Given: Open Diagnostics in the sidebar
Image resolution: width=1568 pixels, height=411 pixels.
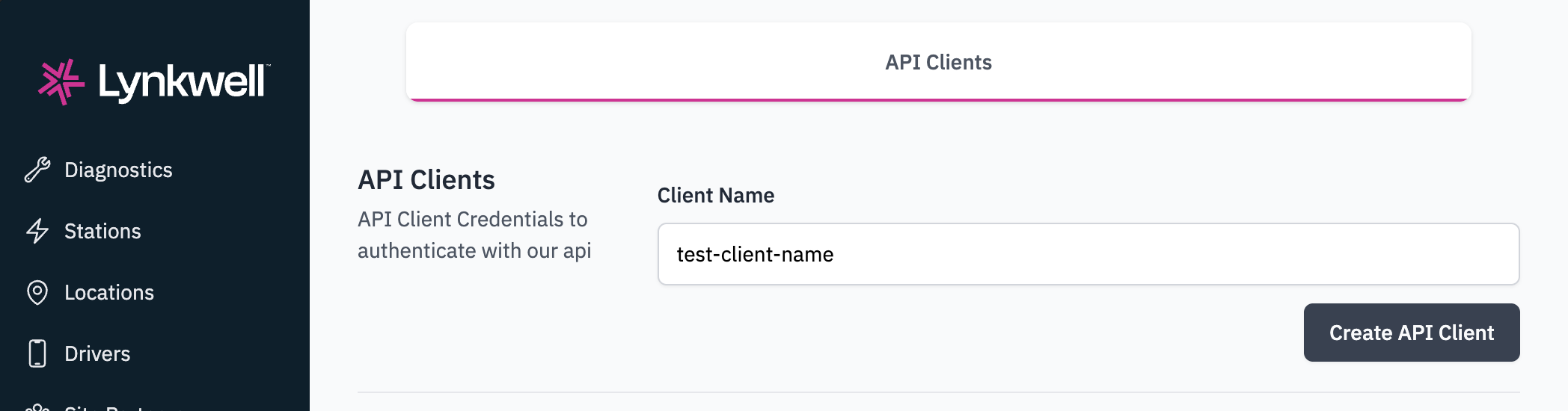Looking at the screenshot, I should click(x=118, y=170).
